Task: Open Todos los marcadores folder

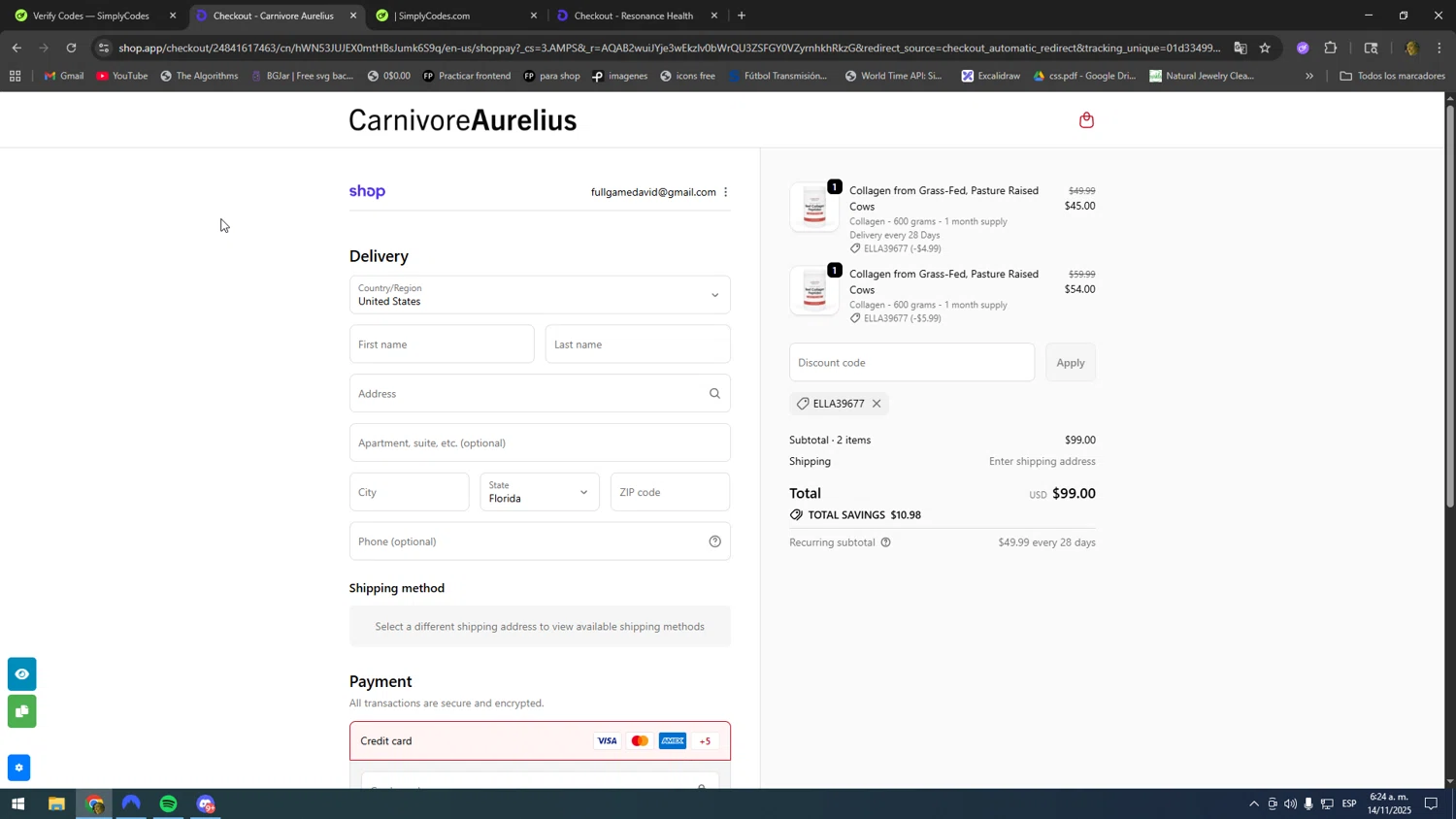Action: click(1392, 76)
